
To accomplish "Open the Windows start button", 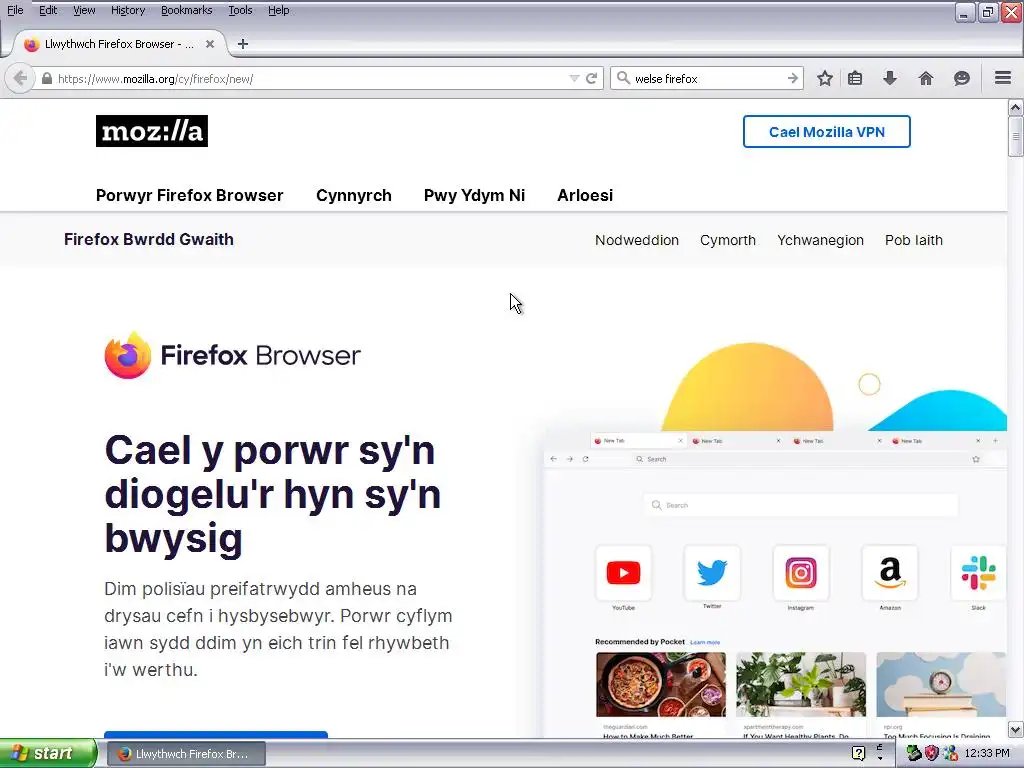I will (x=48, y=753).
